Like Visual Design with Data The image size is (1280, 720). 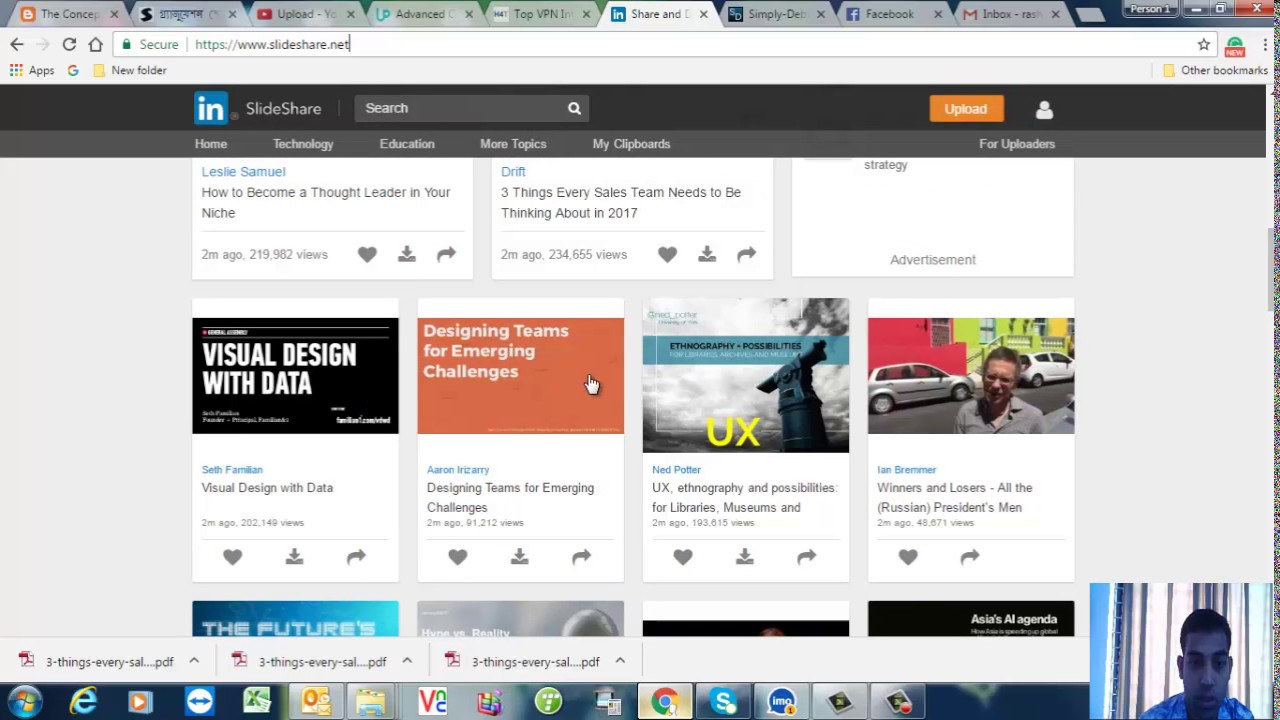232,557
